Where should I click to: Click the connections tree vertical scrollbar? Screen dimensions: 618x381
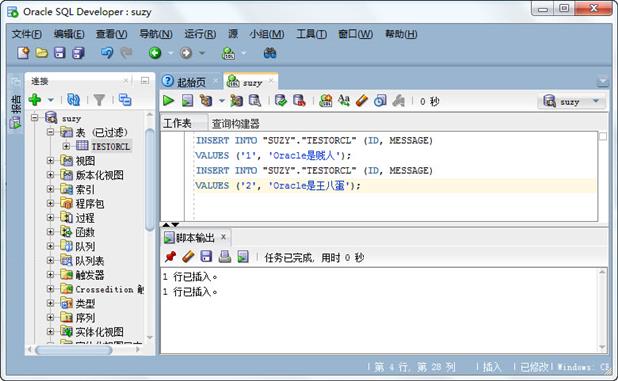point(150,179)
